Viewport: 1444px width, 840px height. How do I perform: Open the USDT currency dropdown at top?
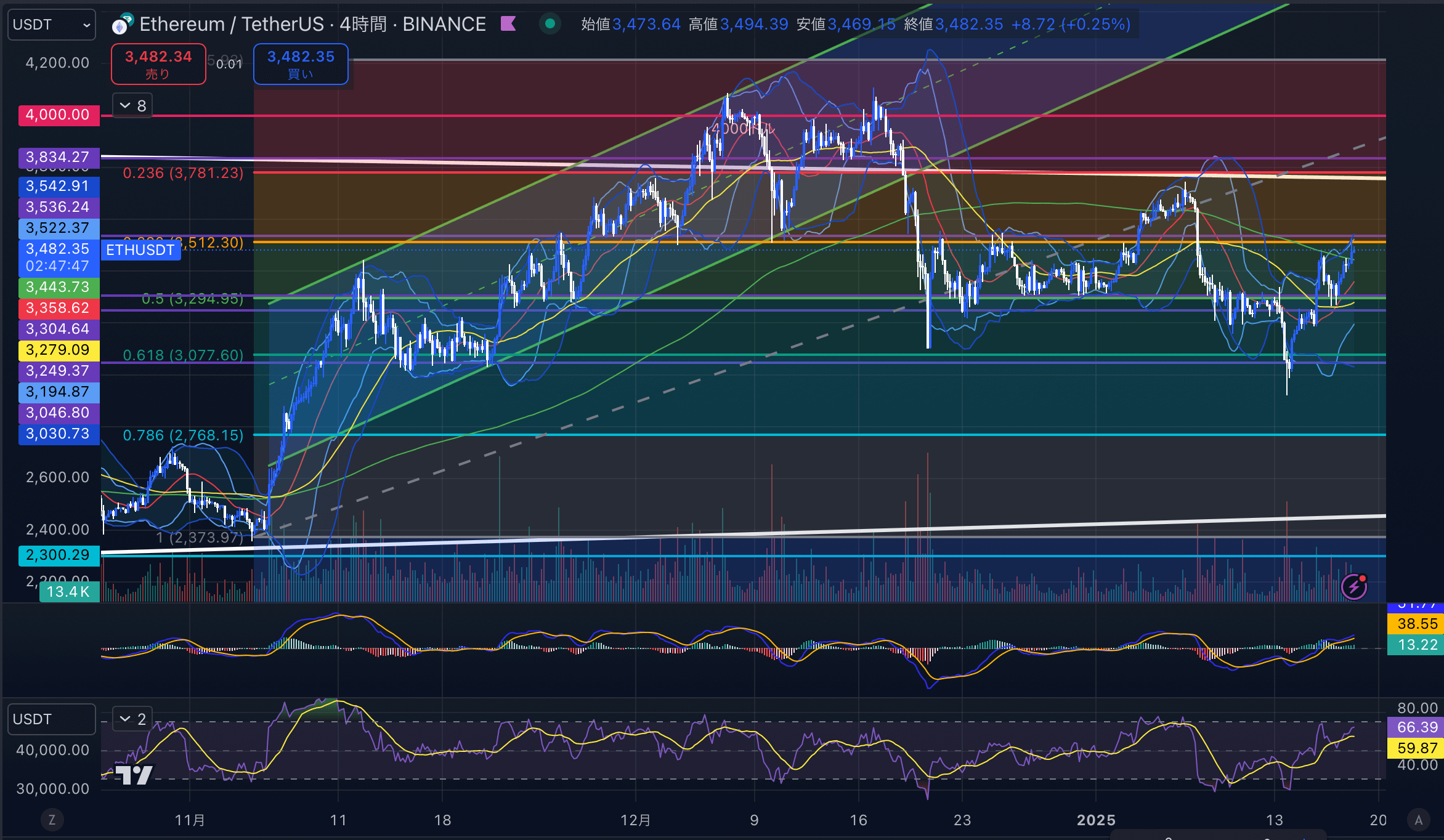pos(52,25)
